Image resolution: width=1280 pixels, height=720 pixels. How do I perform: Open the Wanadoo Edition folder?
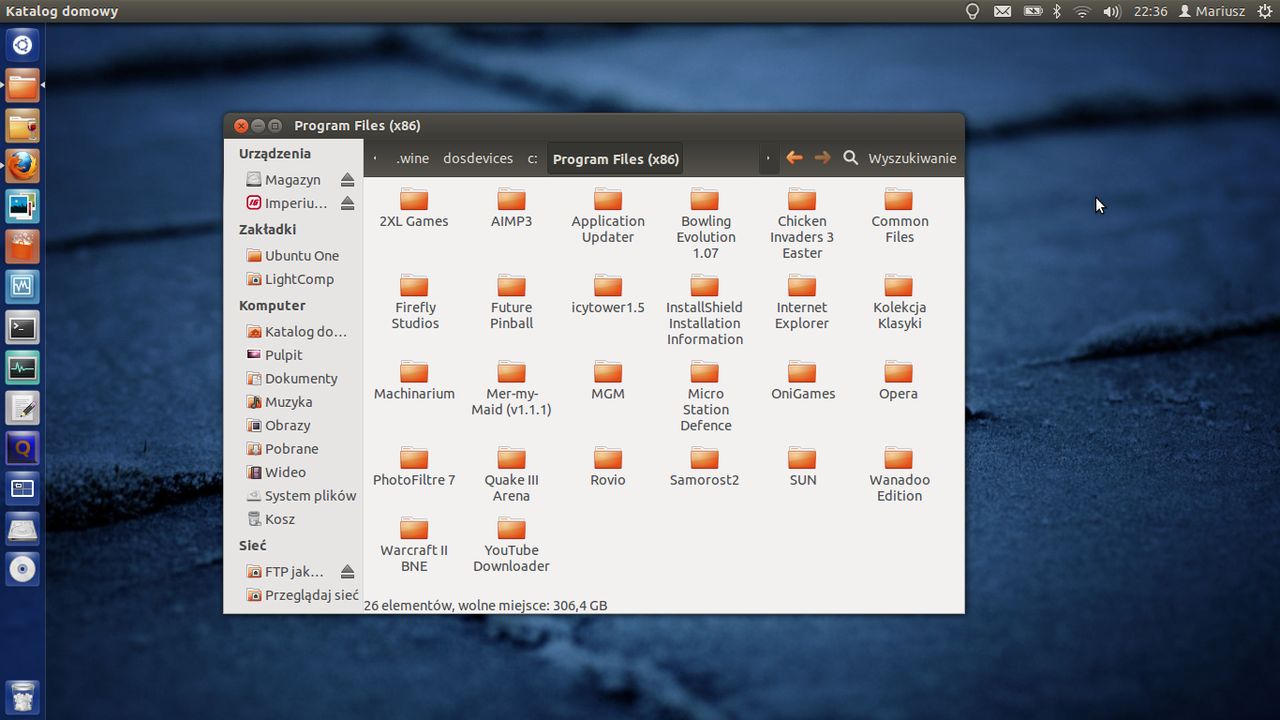point(899,474)
